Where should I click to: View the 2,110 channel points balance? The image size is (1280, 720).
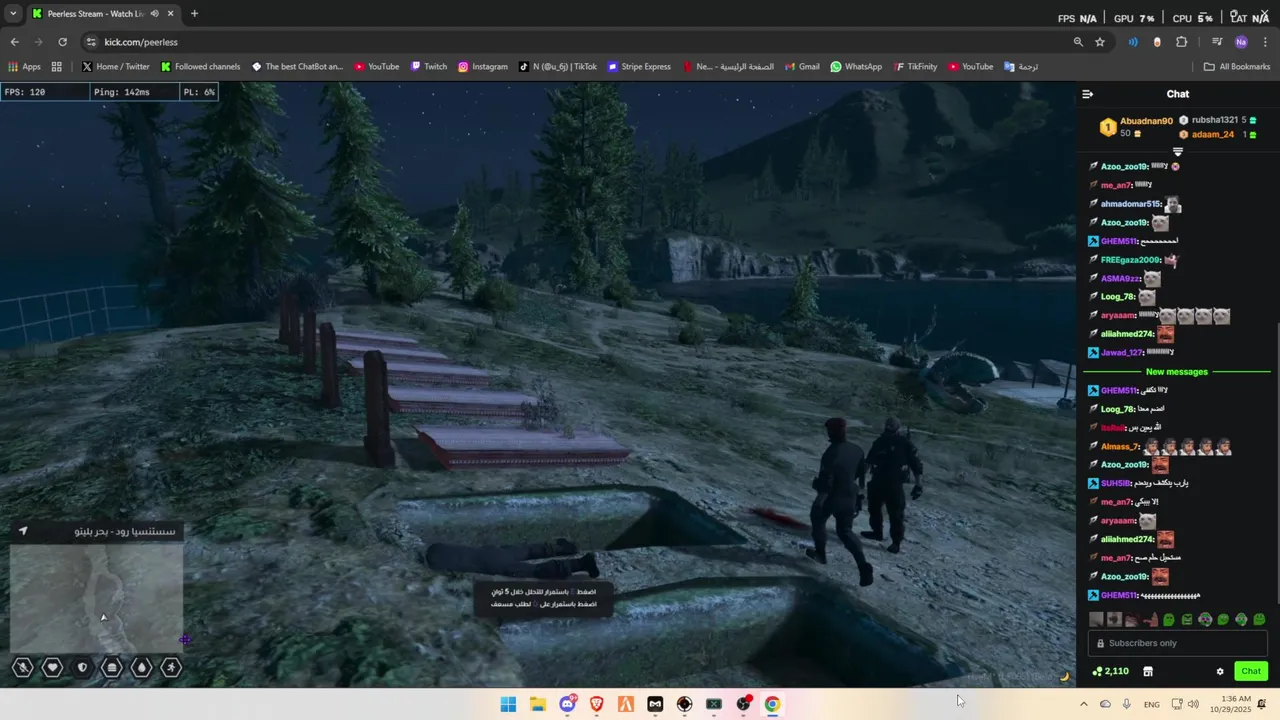click(x=1111, y=671)
